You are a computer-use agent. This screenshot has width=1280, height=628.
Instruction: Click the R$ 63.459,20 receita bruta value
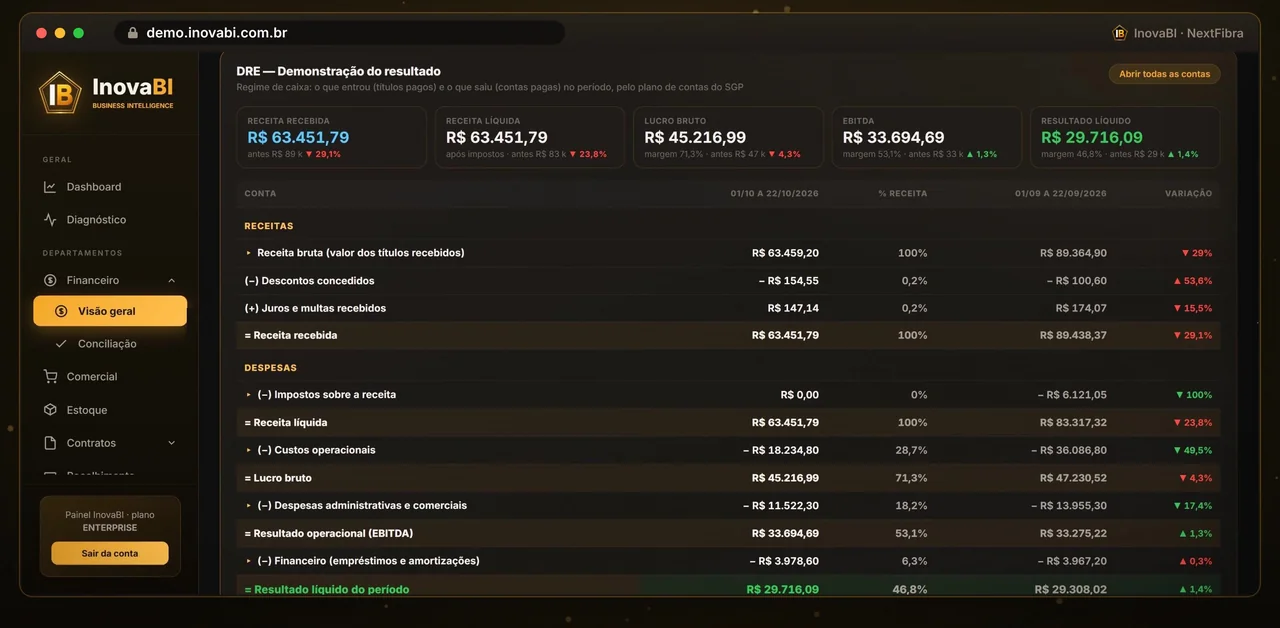point(785,253)
